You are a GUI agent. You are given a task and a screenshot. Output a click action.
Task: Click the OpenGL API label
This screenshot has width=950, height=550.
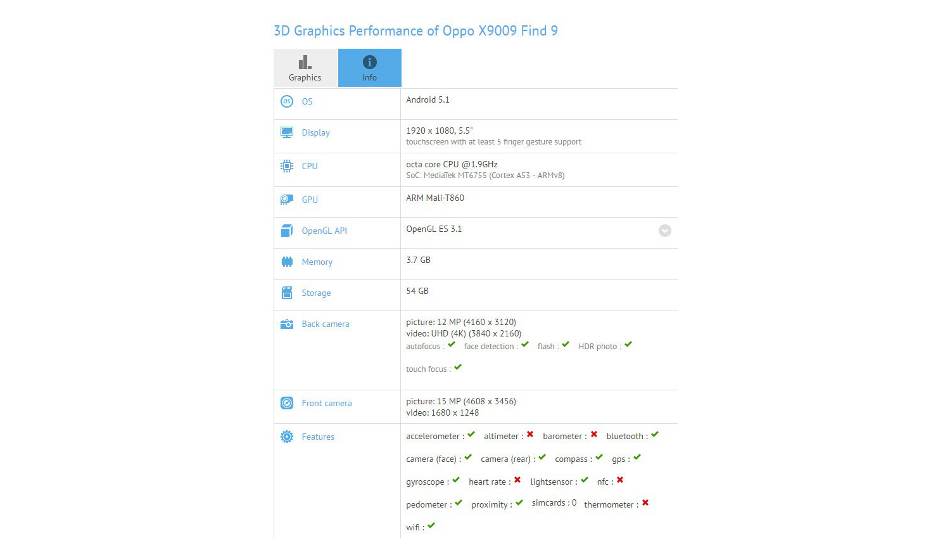pyautogui.click(x=324, y=230)
